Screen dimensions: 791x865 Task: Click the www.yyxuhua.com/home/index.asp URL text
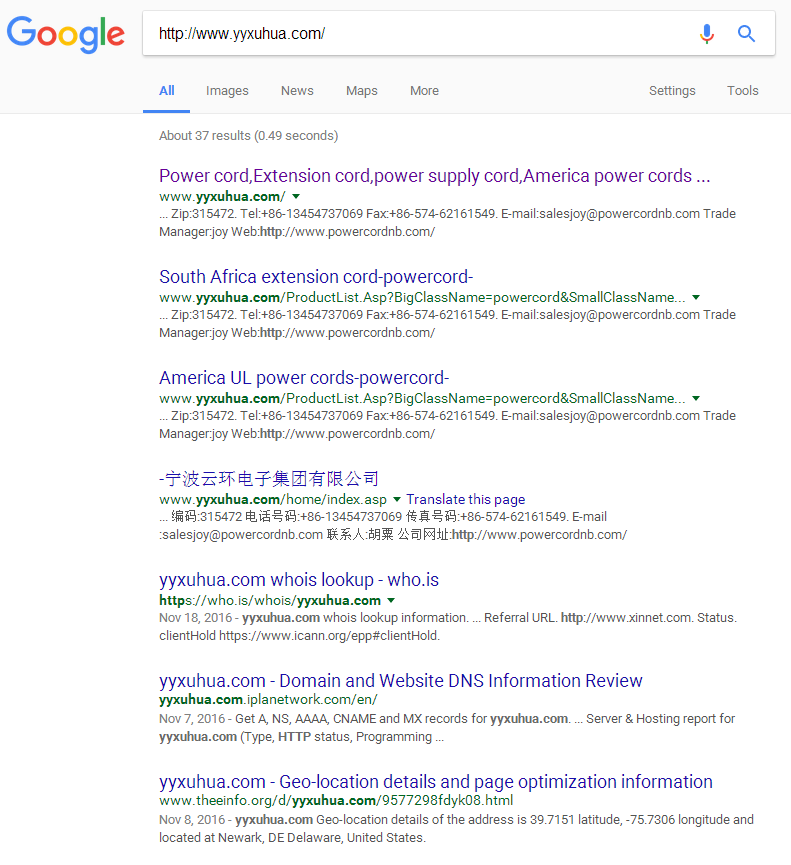(x=272, y=499)
